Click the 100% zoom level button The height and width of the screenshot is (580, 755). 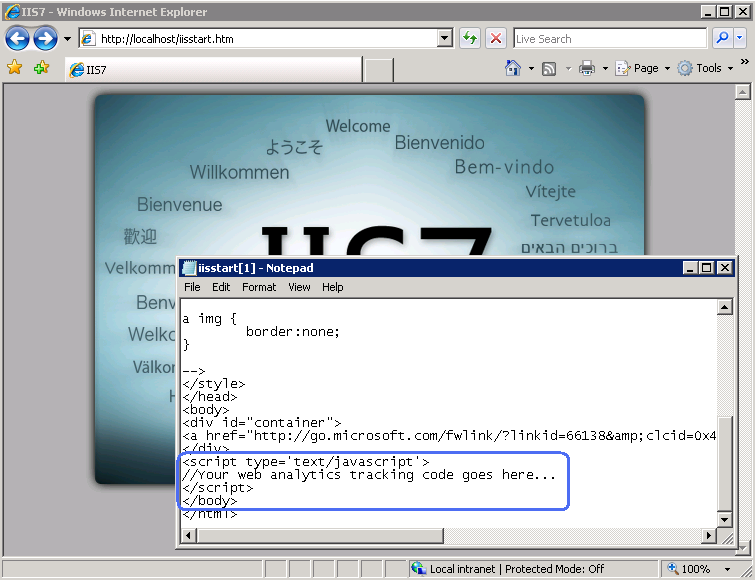[x=690, y=569]
